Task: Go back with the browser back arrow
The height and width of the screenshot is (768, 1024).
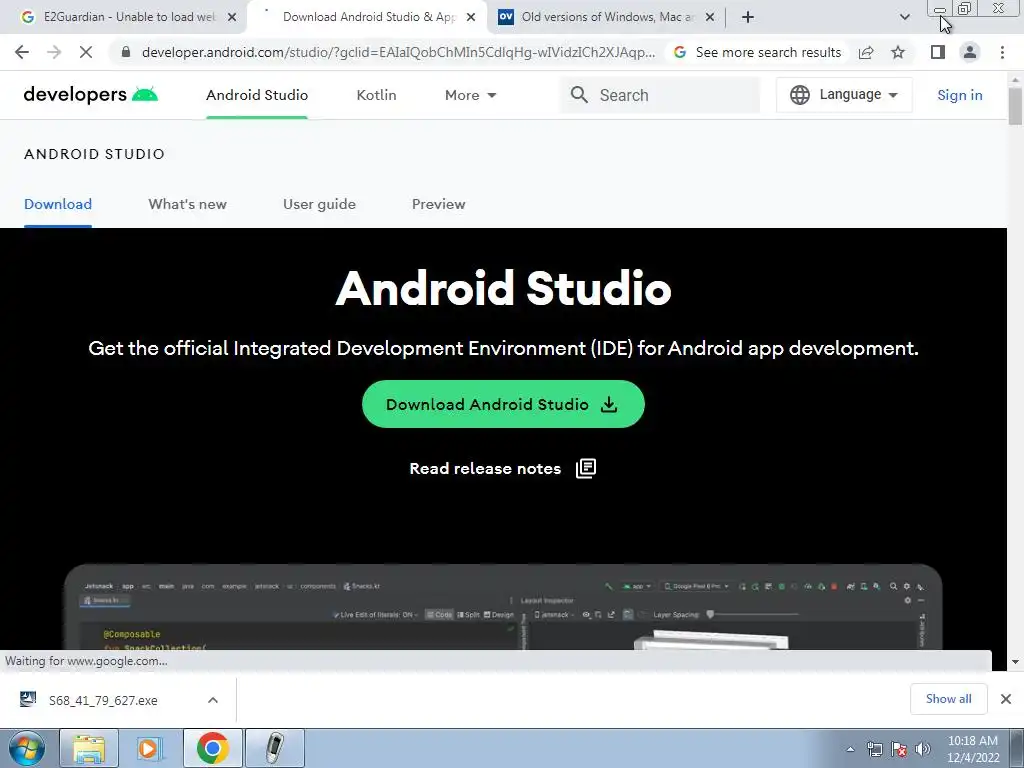Action: click(x=22, y=52)
